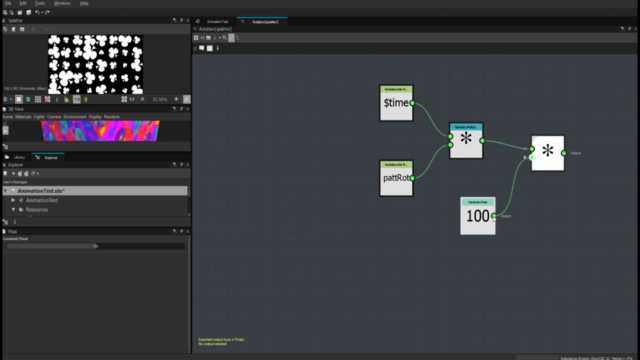Open the Windows menu

coord(62,3)
